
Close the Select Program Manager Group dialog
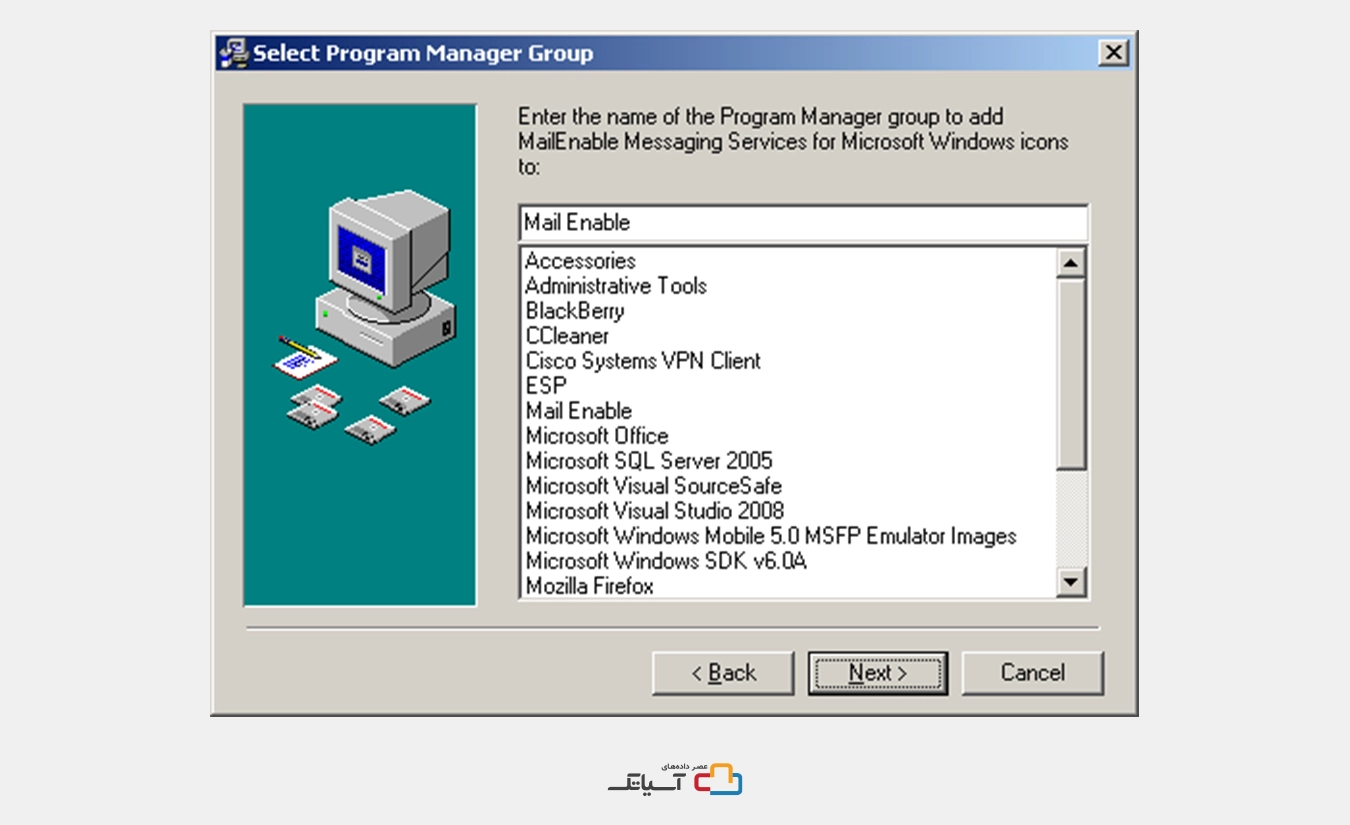tap(1113, 53)
